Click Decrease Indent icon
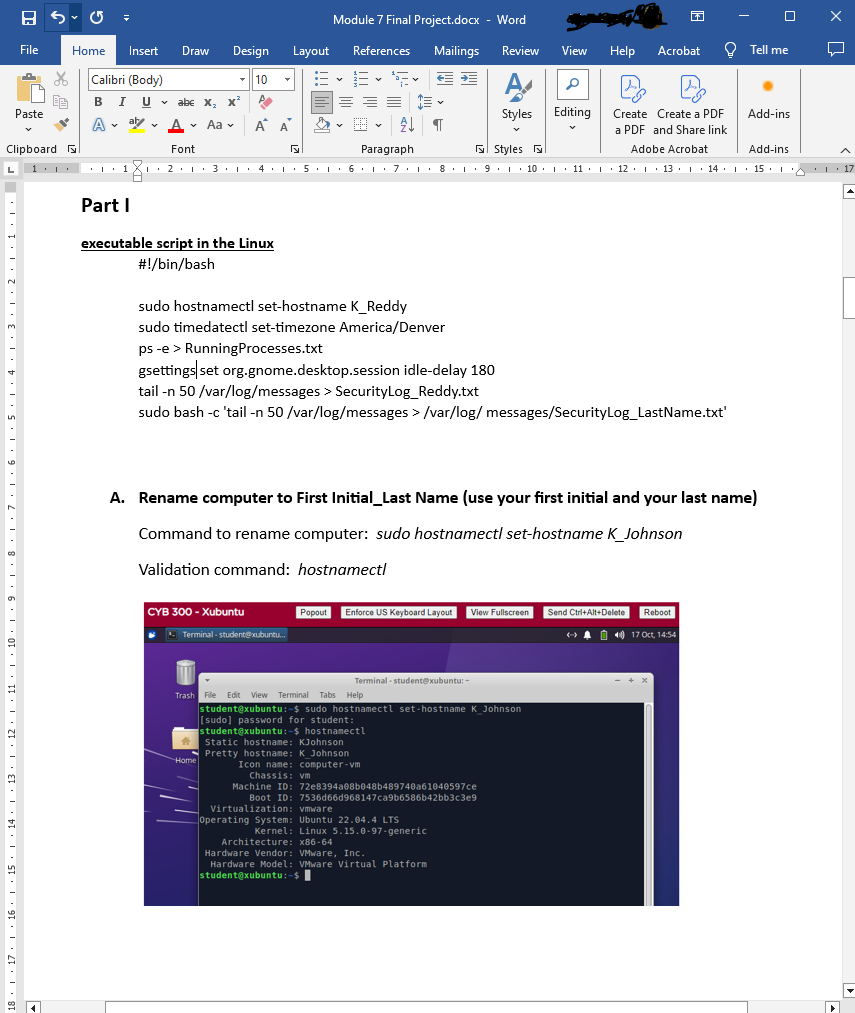 [x=445, y=79]
